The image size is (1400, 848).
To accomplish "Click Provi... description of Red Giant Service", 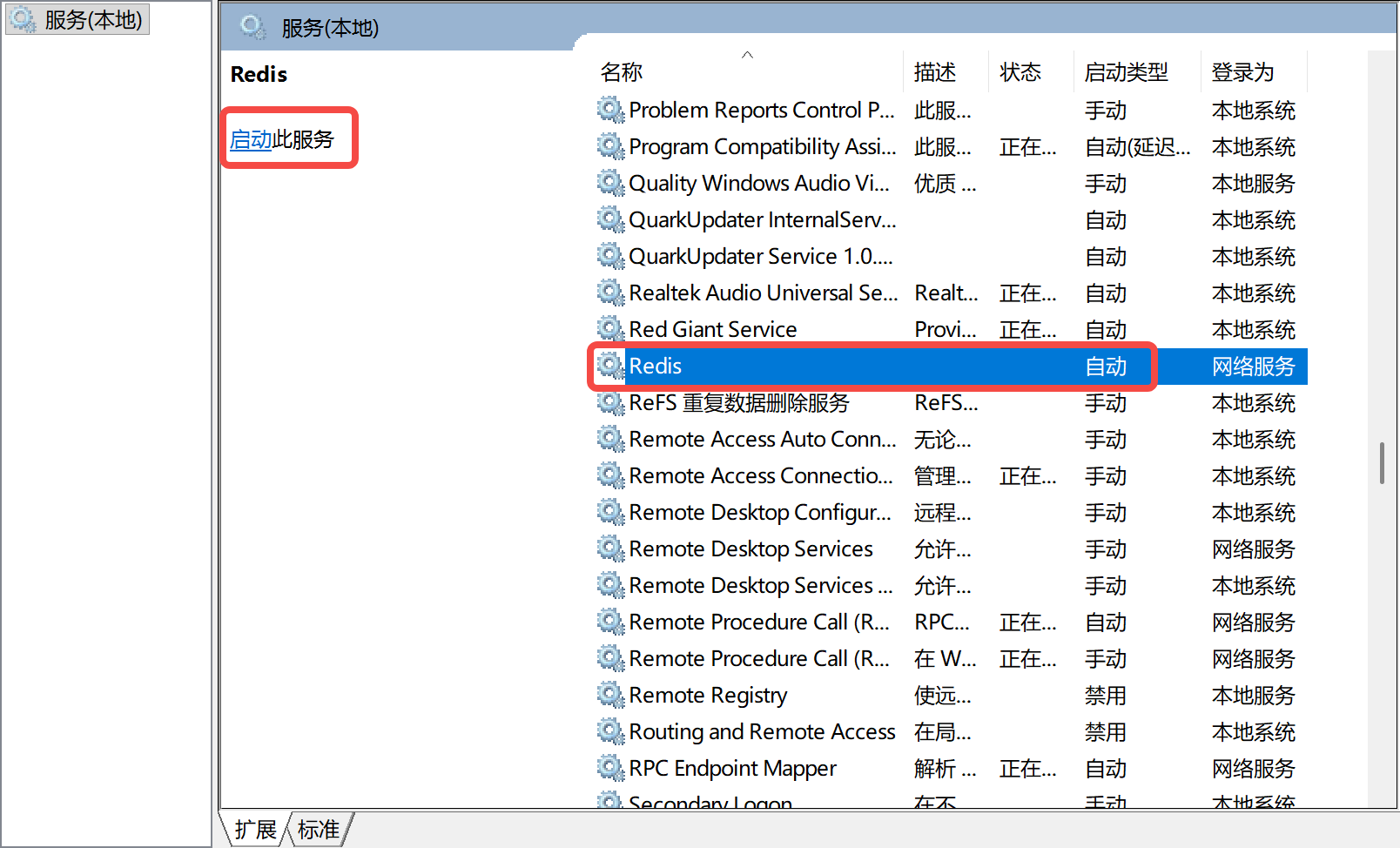I will (x=946, y=330).
